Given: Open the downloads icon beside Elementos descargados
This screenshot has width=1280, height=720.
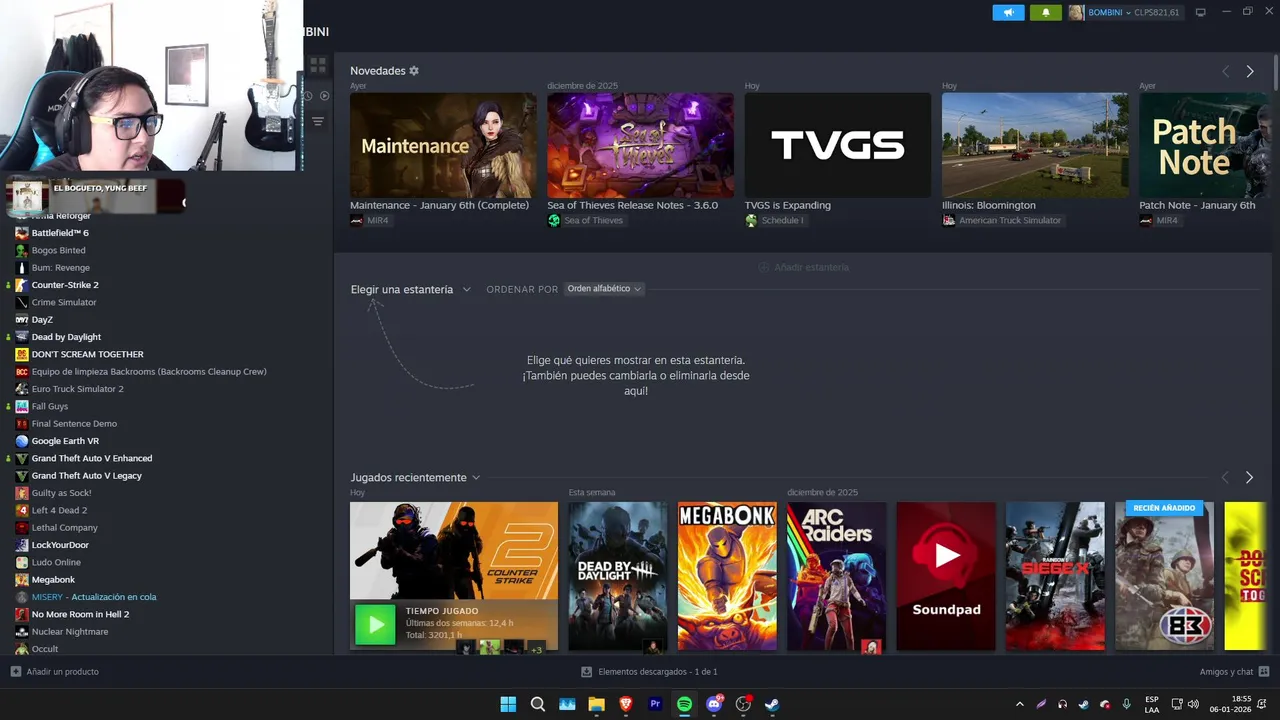Looking at the screenshot, I should [587, 672].
